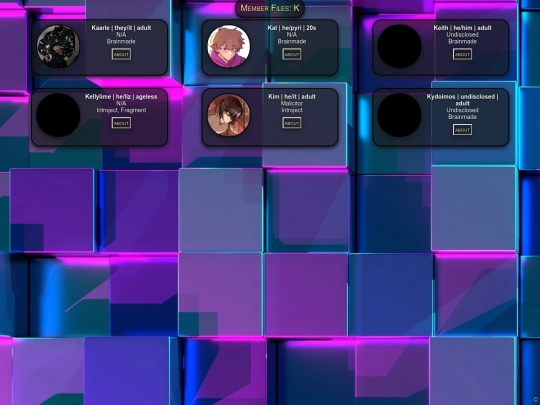This screenshot has height=405, width=540.
Task: Click the 'Brainmade' text on Kaarle's card
Action: click(x=121, y=41)
